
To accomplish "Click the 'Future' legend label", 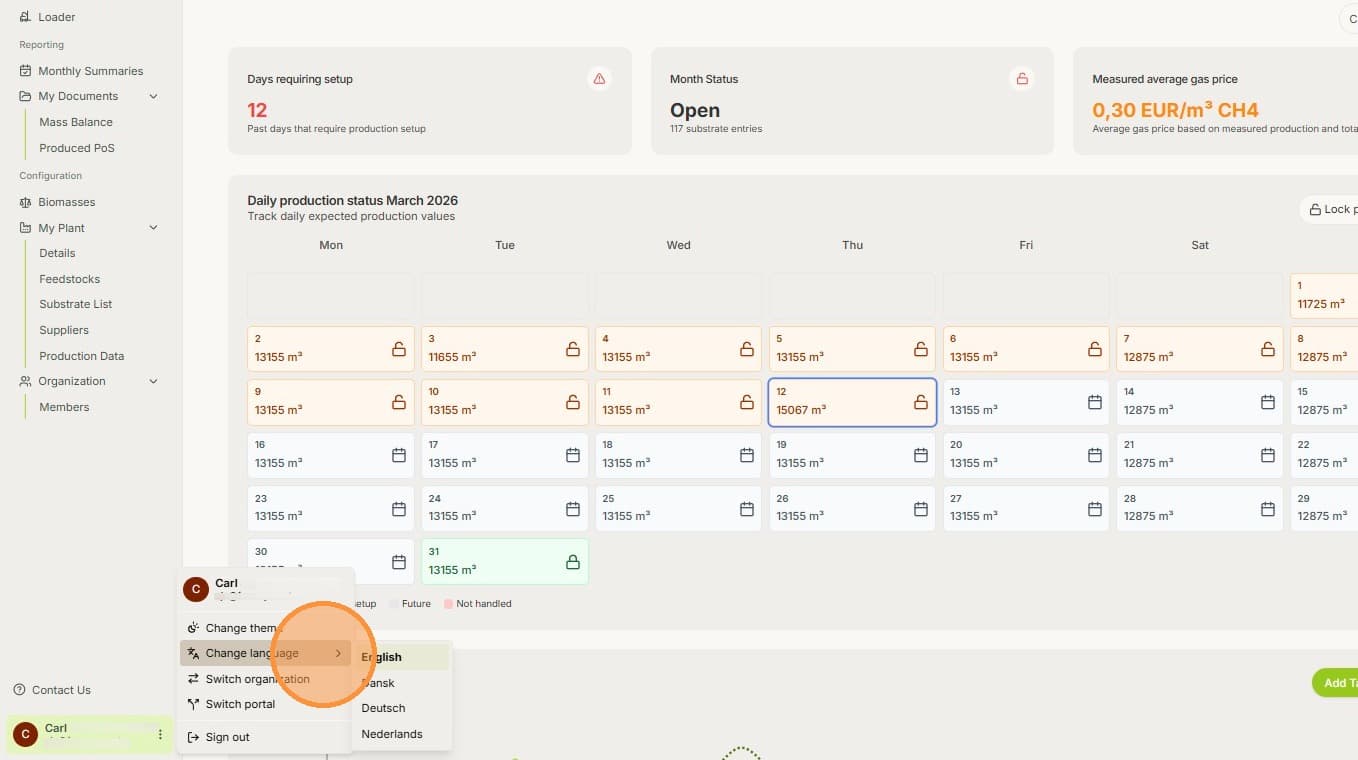I will (x=416, y=604).
